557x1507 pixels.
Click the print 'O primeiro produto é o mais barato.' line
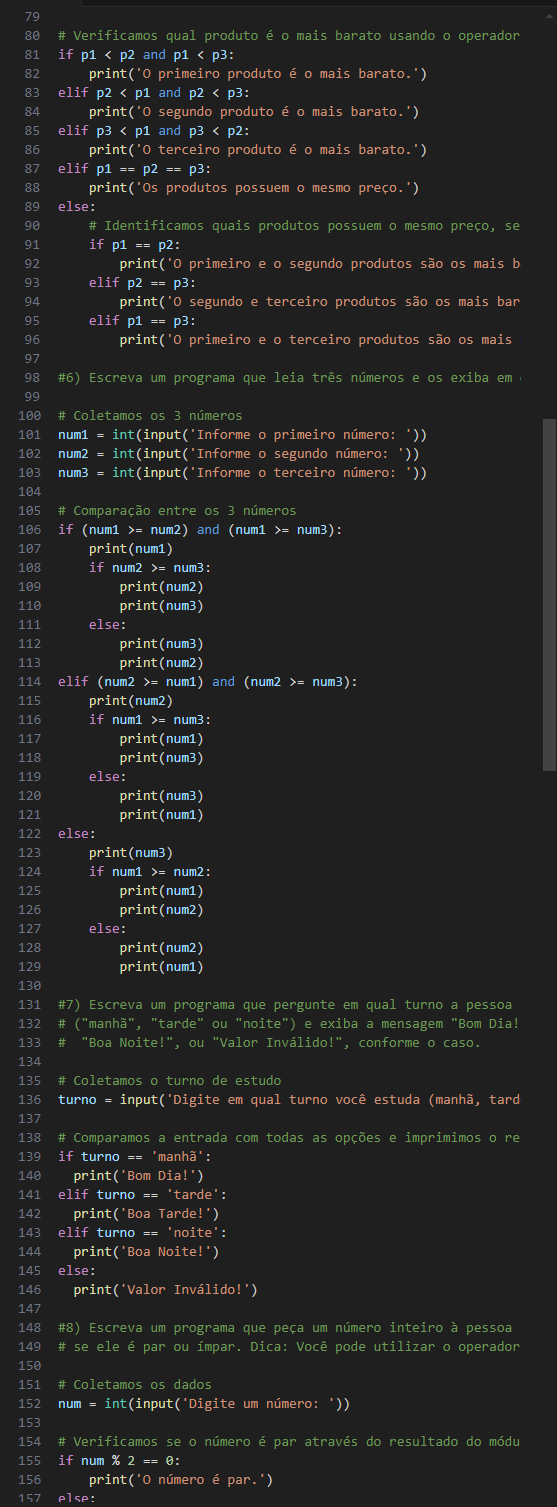257,73
